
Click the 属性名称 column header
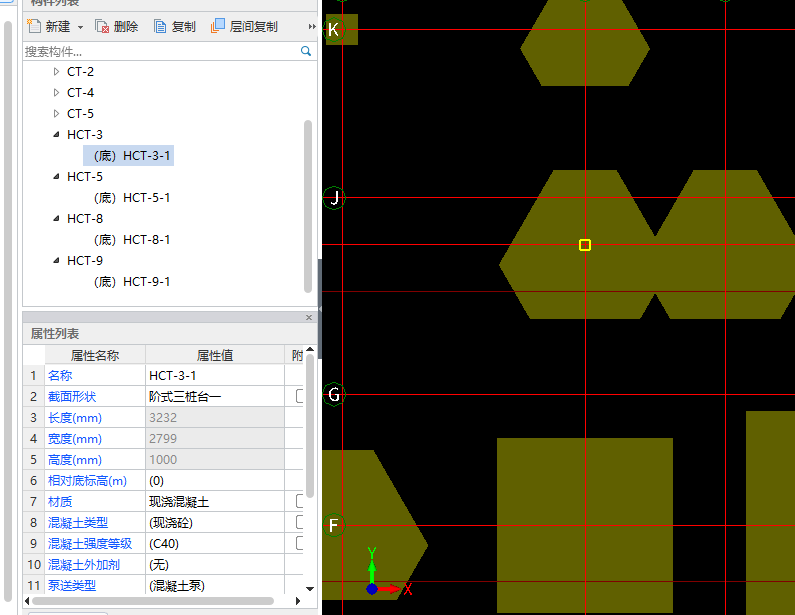[x=95, y=355]
